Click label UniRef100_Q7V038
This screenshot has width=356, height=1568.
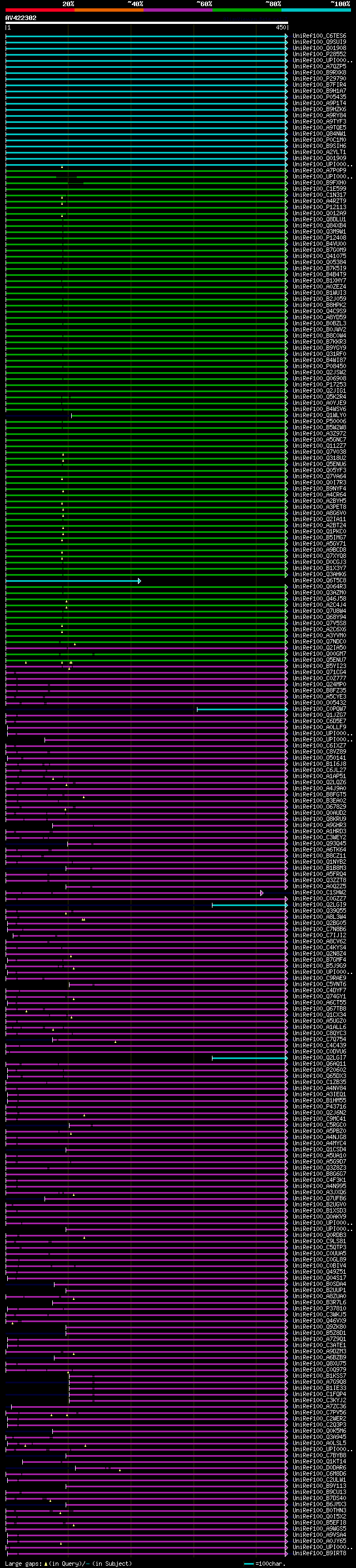pyautogui.click(x=319, y=452)
